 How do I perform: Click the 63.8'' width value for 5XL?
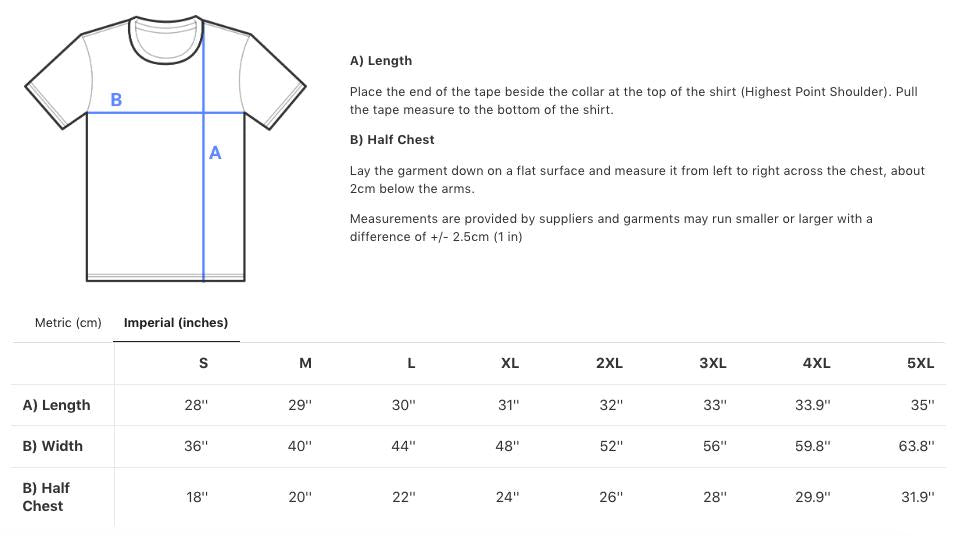tap(917, 446)
